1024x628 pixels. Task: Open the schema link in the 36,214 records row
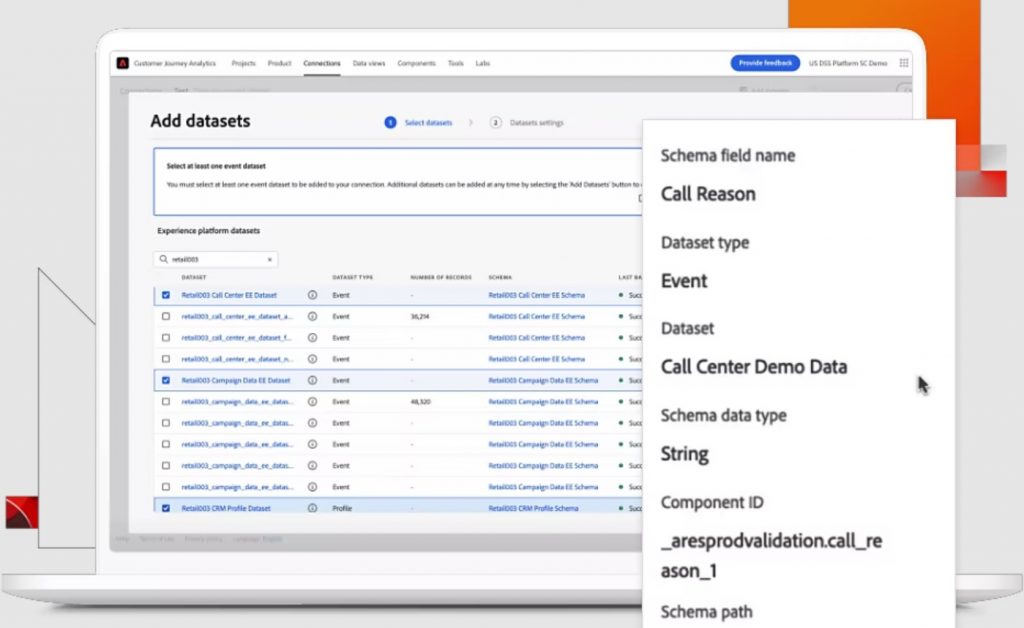click(x=537, y=317)
